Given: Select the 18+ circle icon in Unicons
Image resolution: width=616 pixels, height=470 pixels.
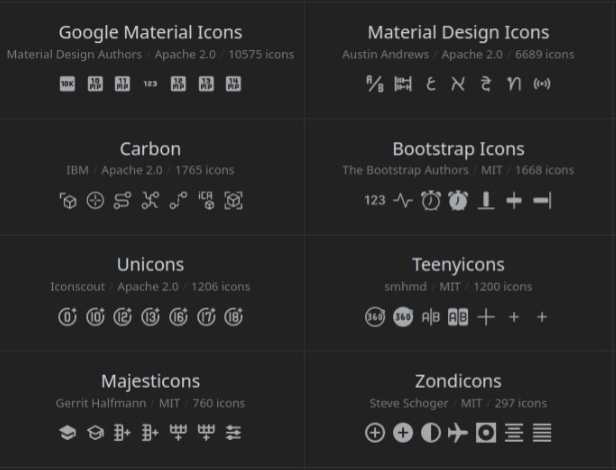Looking at the screenshot, I should pos(233,317).
